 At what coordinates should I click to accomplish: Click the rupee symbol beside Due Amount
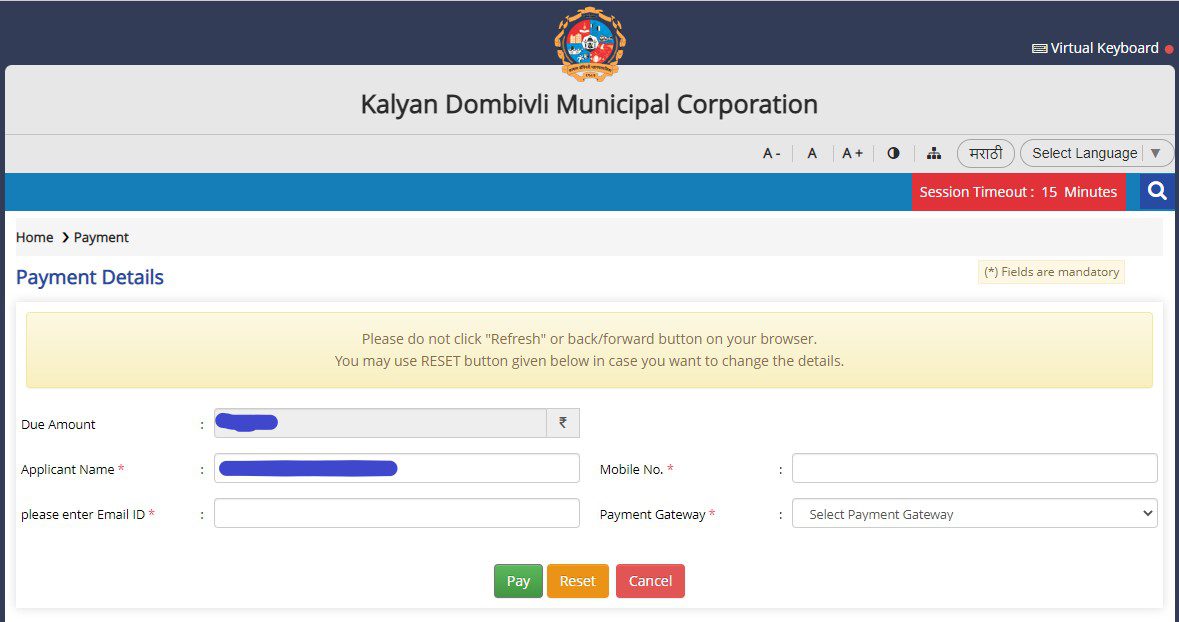tap(563, 422)
